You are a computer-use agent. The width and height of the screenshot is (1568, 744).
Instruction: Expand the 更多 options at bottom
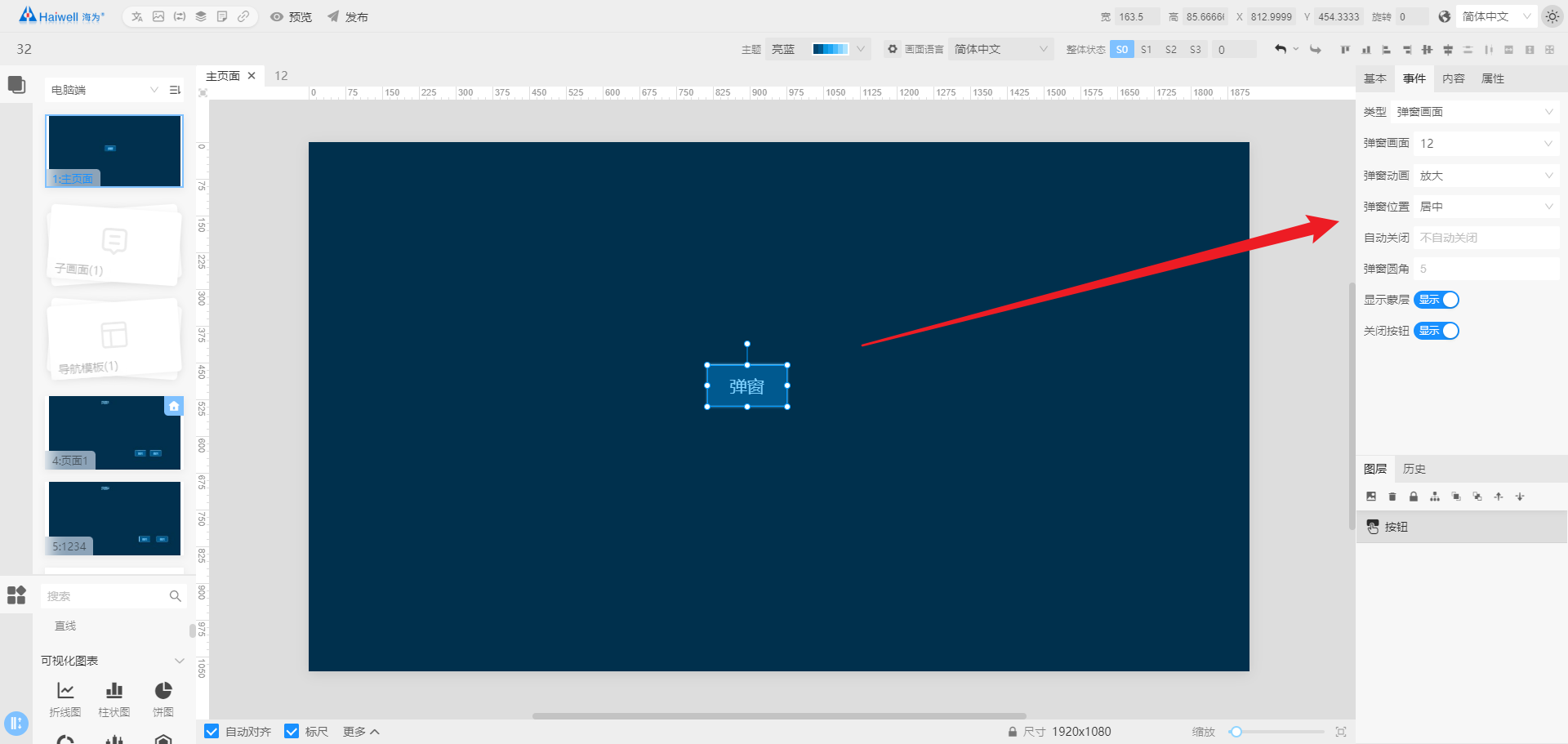[x=361, y=732]
